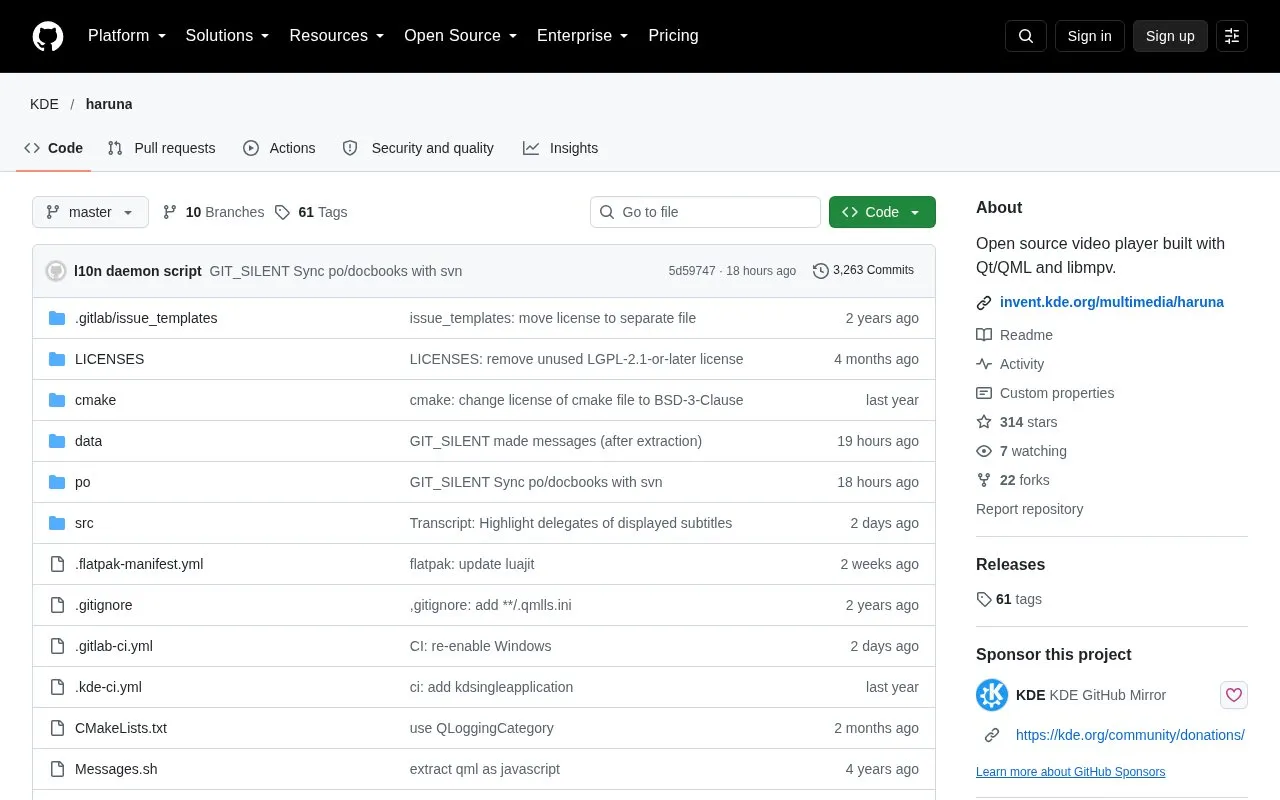Open the .flatpak-manifest.yml file
The width and height of the screenshot is (1280, 800).
[139, 564]
